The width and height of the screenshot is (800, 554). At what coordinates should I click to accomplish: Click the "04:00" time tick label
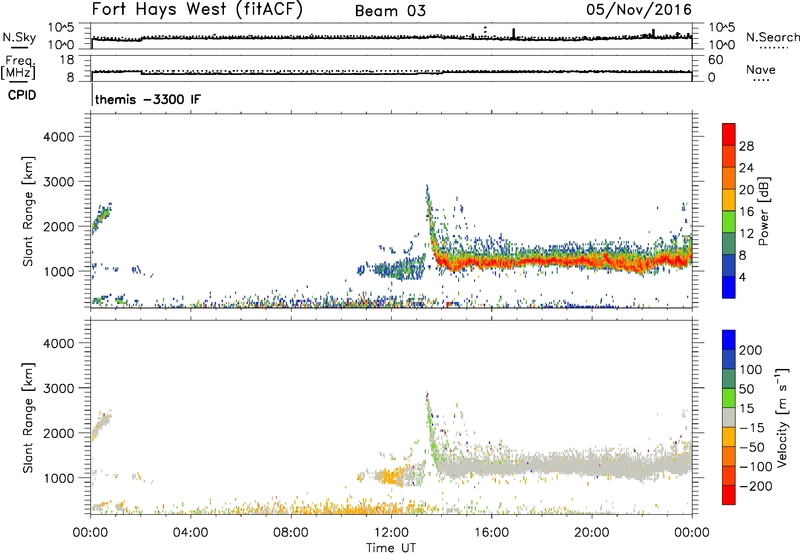coord(191,533)
